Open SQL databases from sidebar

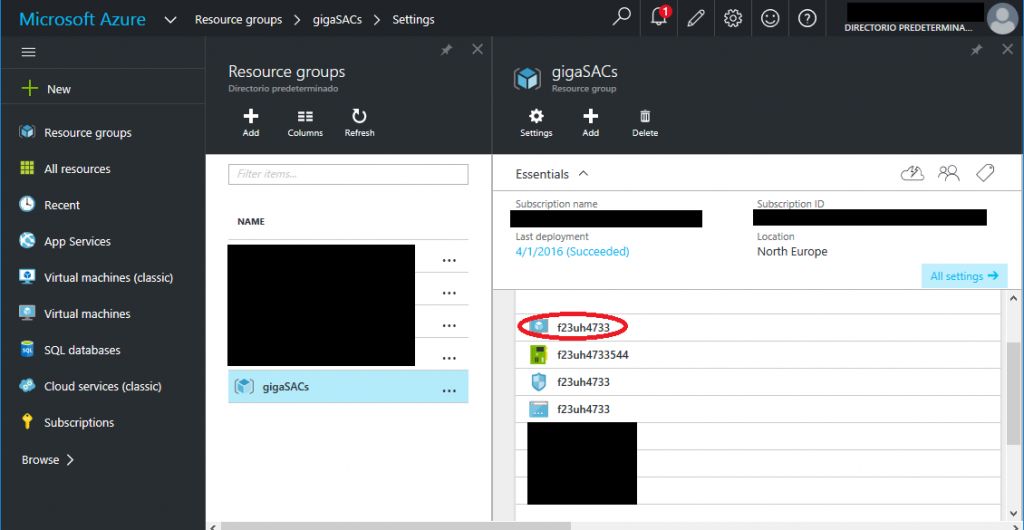(82, 351)
